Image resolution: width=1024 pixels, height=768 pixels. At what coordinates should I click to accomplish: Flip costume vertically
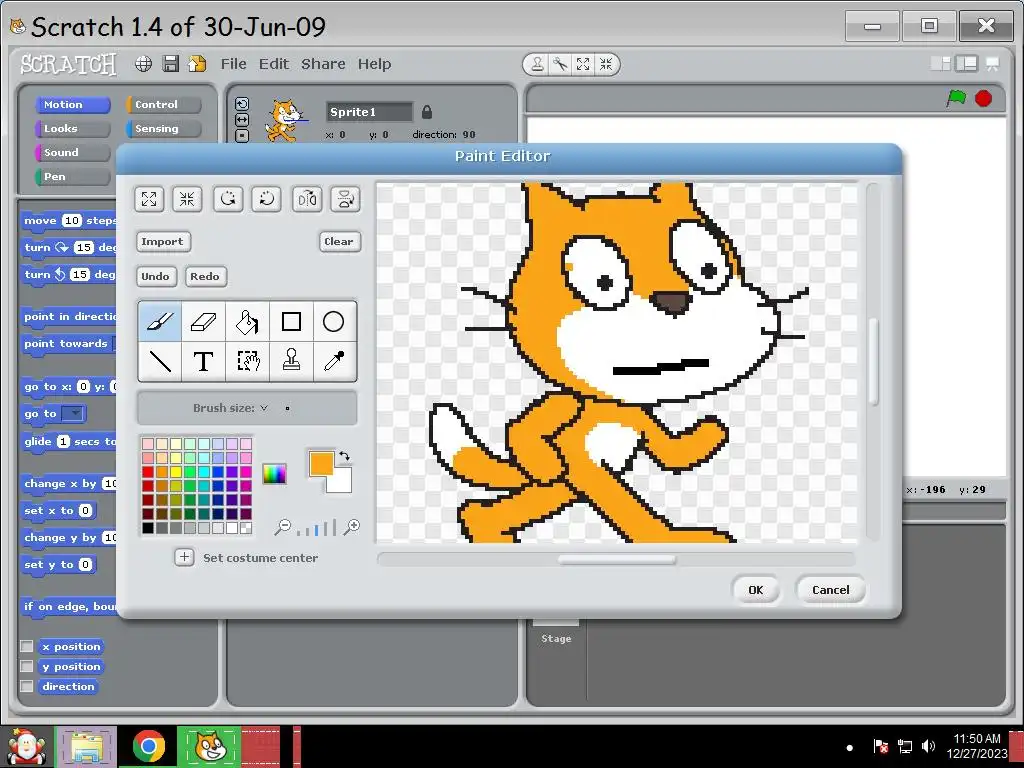(345, 199)
